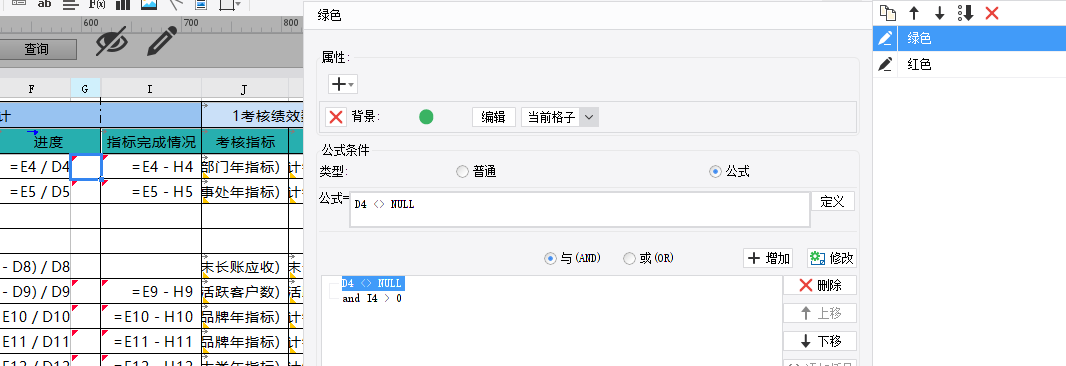Viewport: 1066px width, 366px height.
Task: Click the pencil icon beside 绿色
Action: (885, 39)
